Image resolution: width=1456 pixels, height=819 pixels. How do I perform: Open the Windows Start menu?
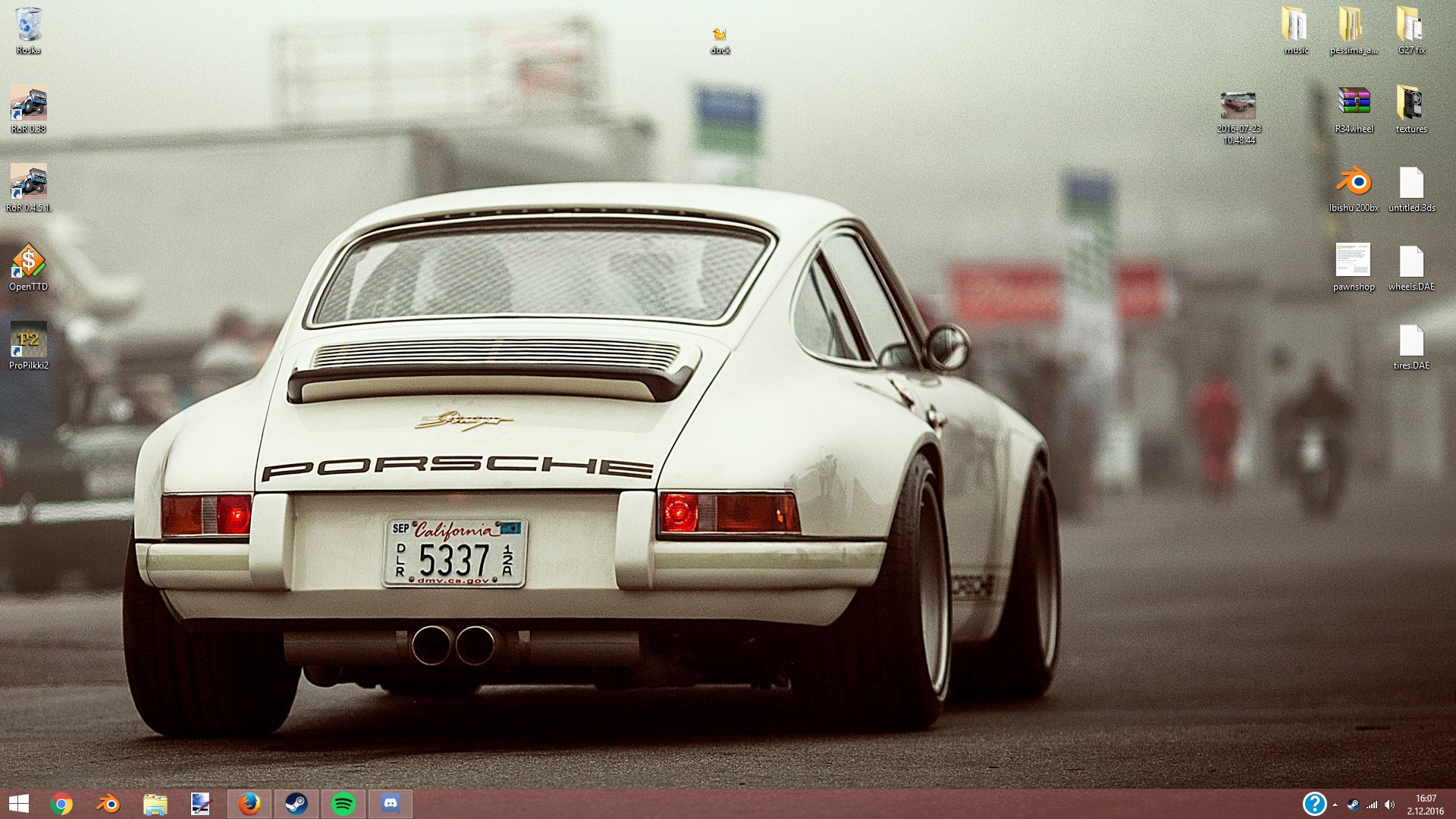tap(19, 804)
